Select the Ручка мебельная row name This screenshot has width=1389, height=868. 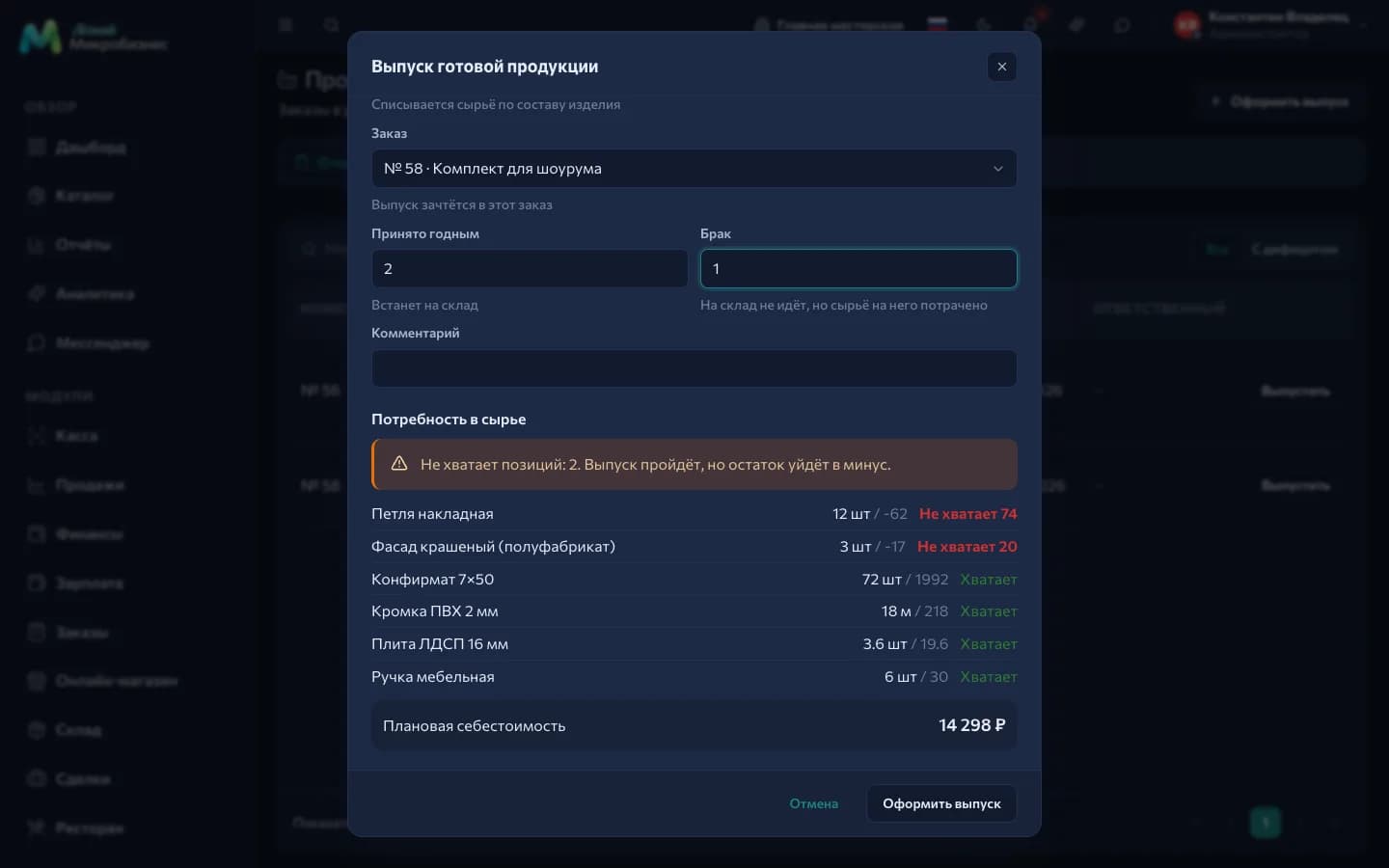click(x=433, y=677)
